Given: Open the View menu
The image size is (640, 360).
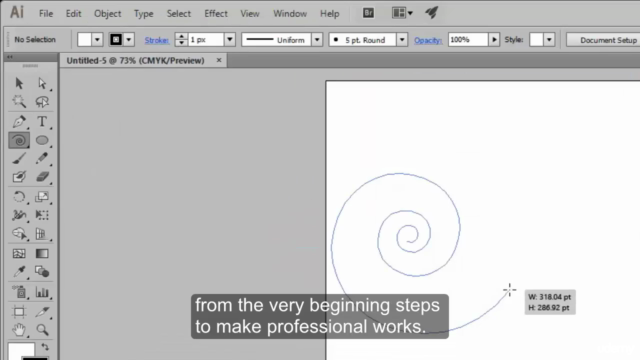Looking at the screenshot, I should [250, 13].
